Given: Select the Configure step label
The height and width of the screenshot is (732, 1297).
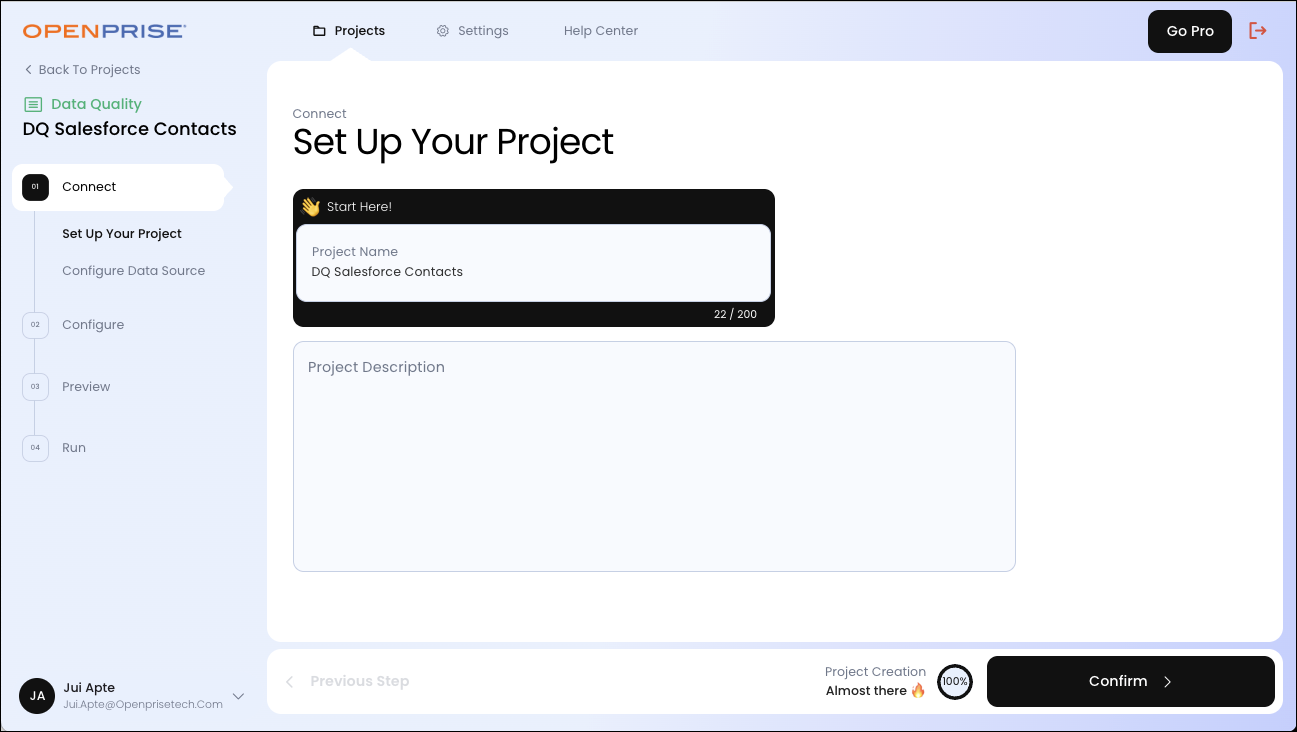Looking at the screenshot, I should coord(93,325).
